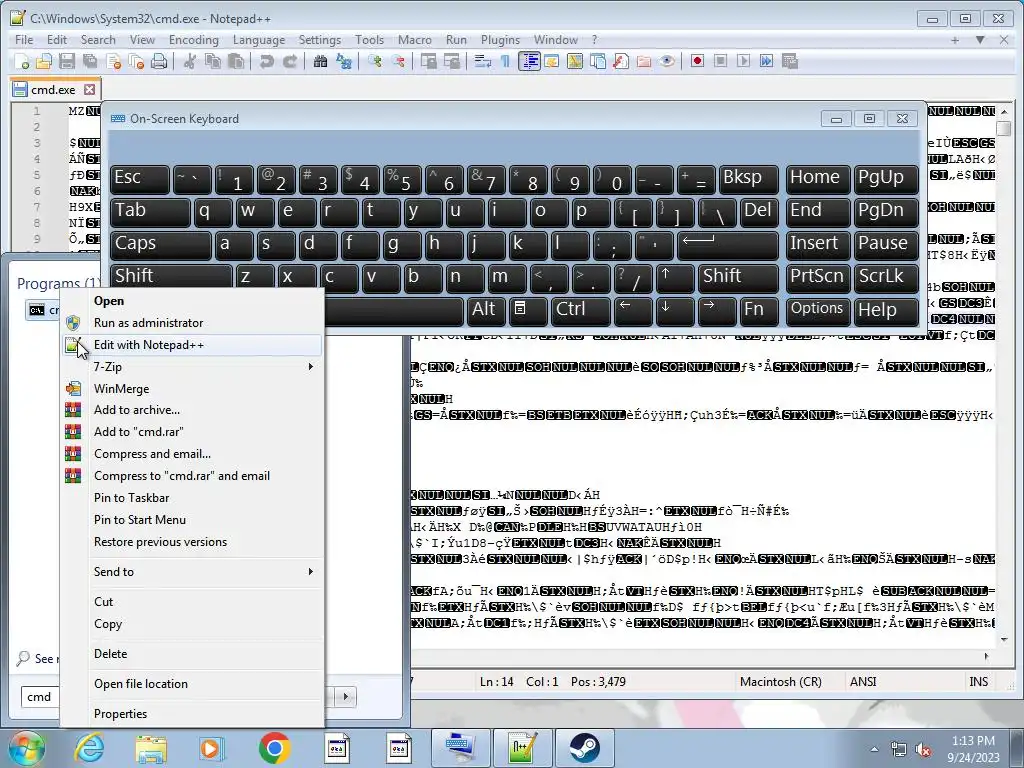This screenshot has height=768, width=1024.
Task: Click the Options key on On-Screen Keyboard
Action: coord(817,311)
